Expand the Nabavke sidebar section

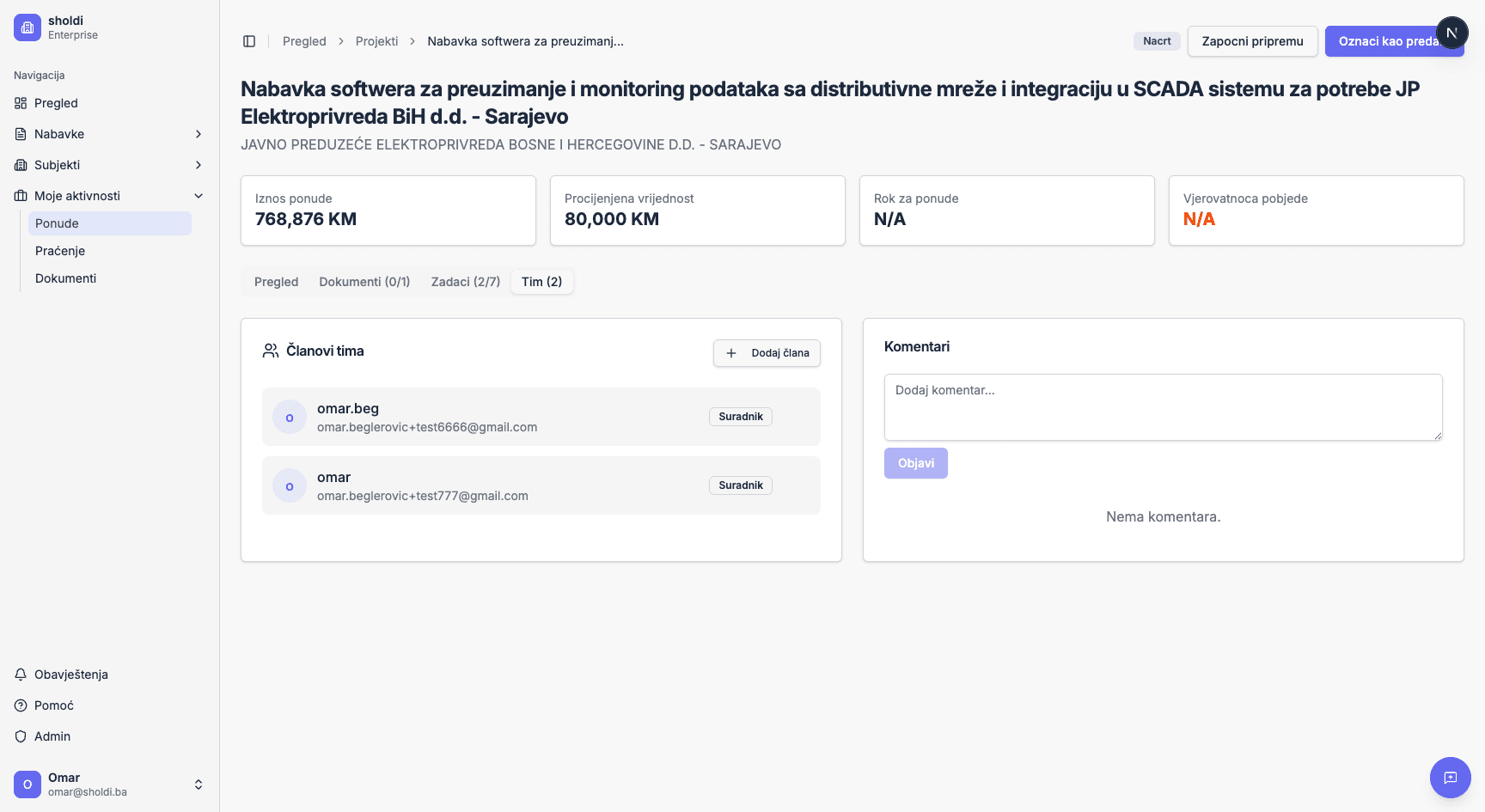point(199,134)
